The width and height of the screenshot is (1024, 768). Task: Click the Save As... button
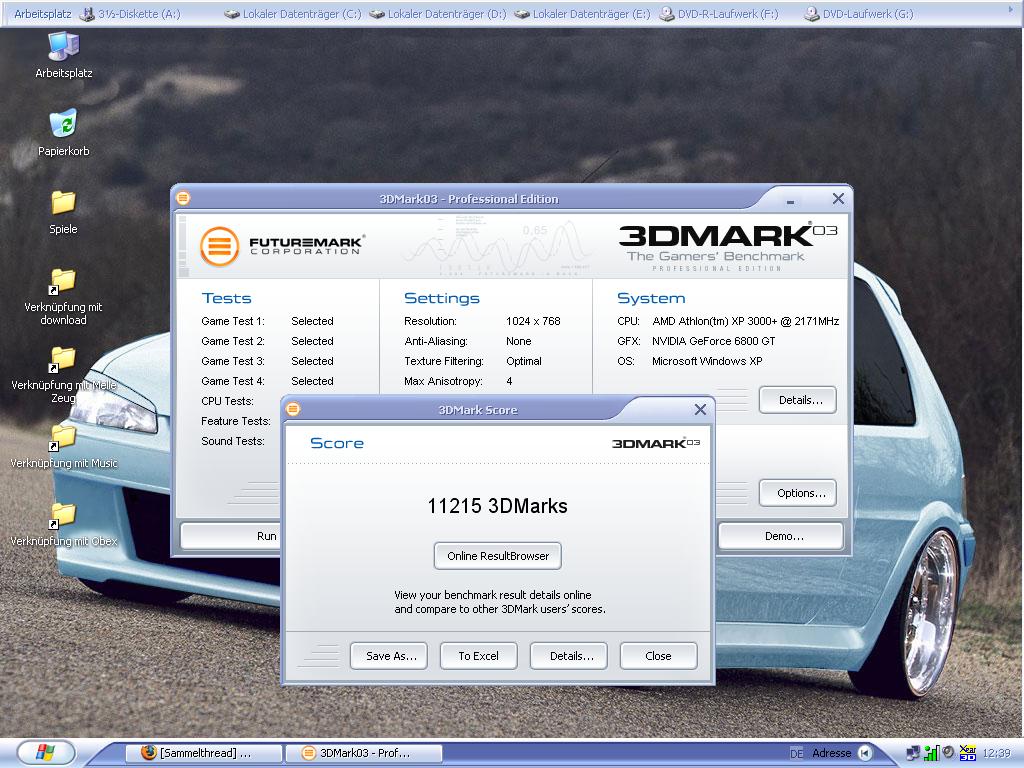pos(389,656)
